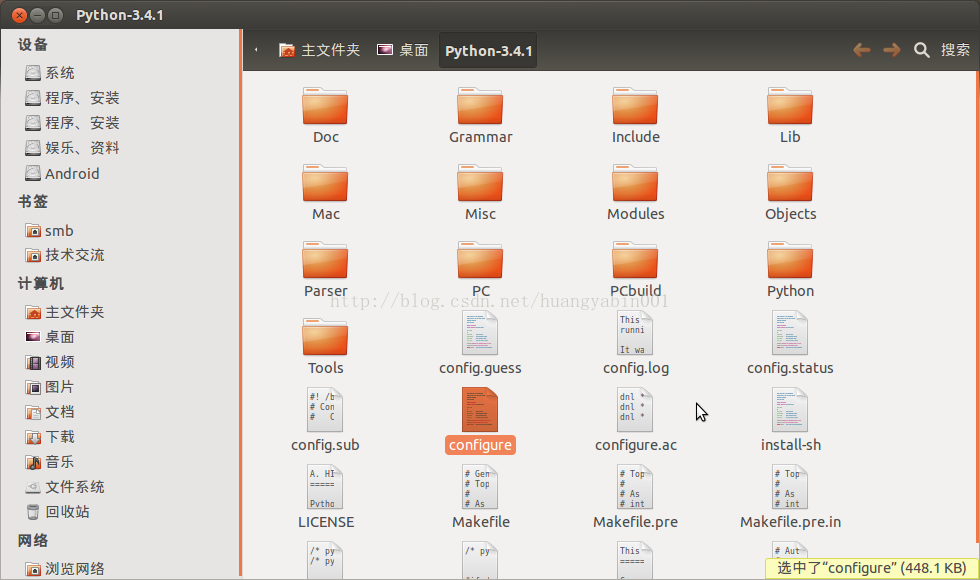Viewport: 980px width, 580px height.
Task: Go forward with the right arrow
Action: pos(892,50)
